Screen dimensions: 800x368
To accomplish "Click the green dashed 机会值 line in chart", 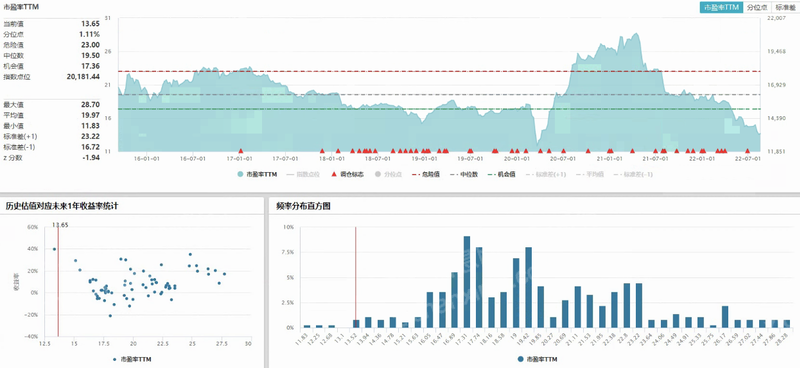I will (439, 109).
